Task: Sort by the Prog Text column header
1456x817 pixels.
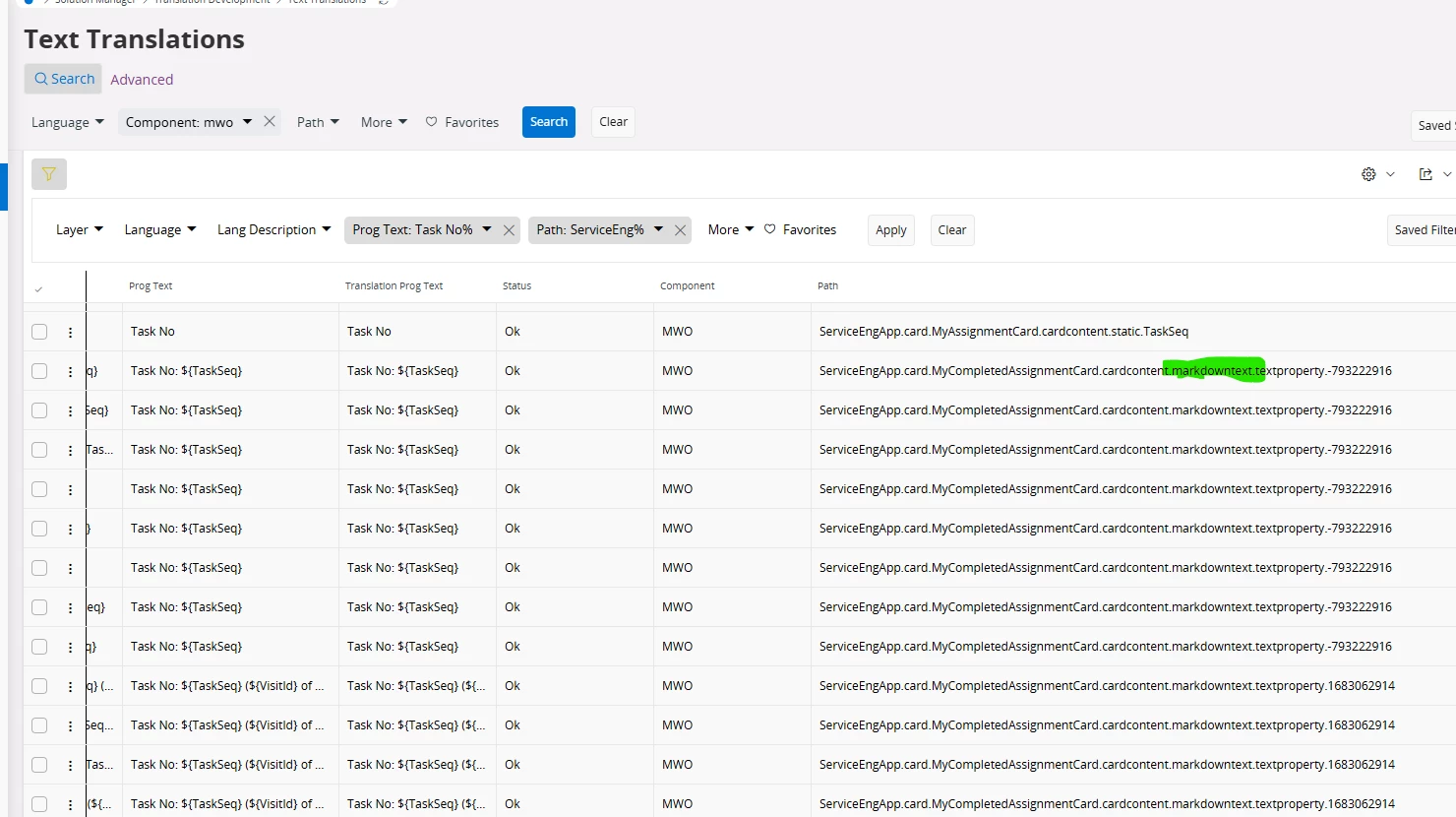Action: pyautogui.click(x=151, y=286)
